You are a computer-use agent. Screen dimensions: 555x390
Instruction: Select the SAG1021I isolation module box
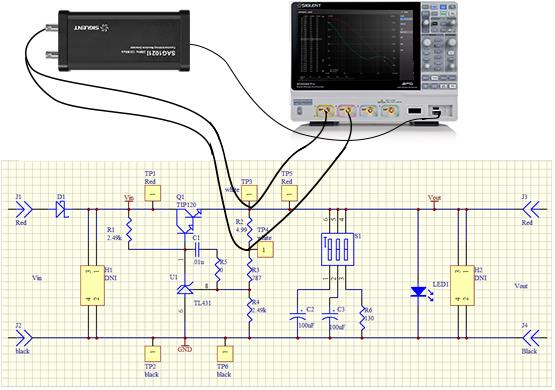coord(124,40)
